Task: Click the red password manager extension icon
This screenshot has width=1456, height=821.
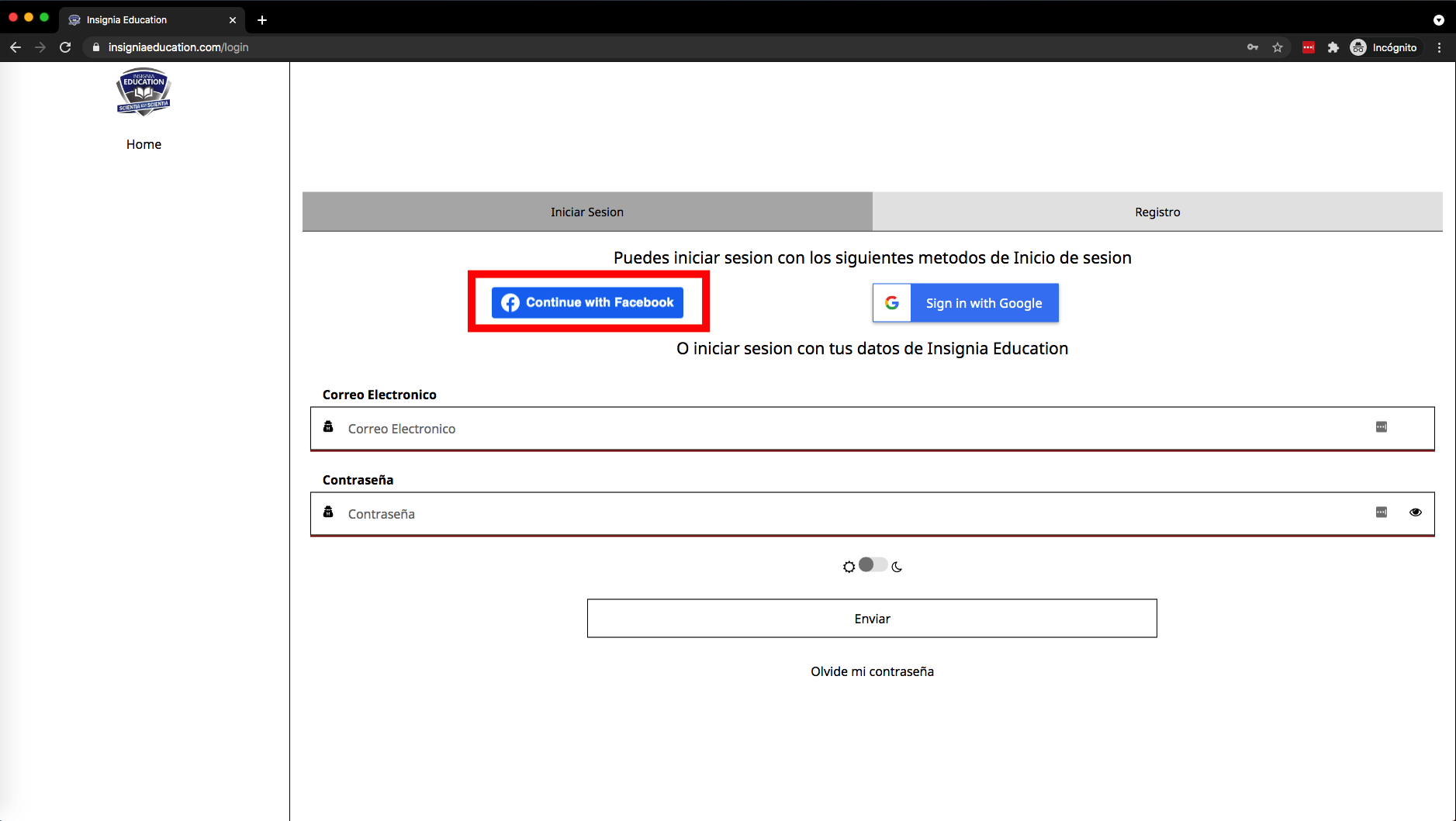Action: click(x=1309, y=47)
